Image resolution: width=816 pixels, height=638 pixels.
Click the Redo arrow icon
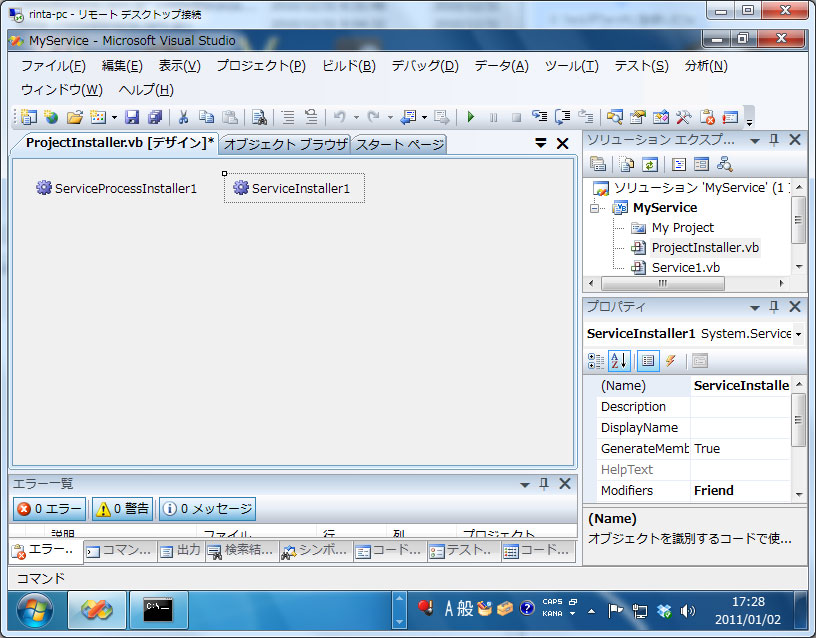pyautogui.click(x=373, y=117)
